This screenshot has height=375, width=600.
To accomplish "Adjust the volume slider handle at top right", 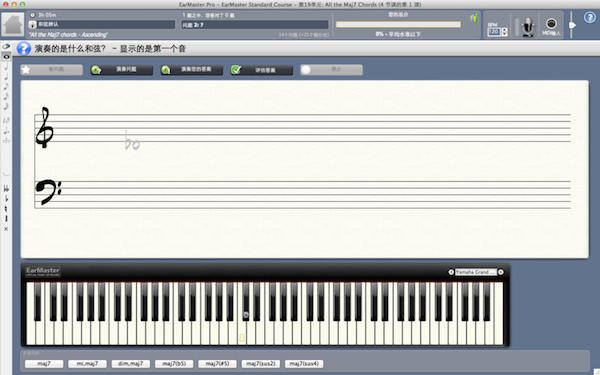I will [x=572, y=25].
